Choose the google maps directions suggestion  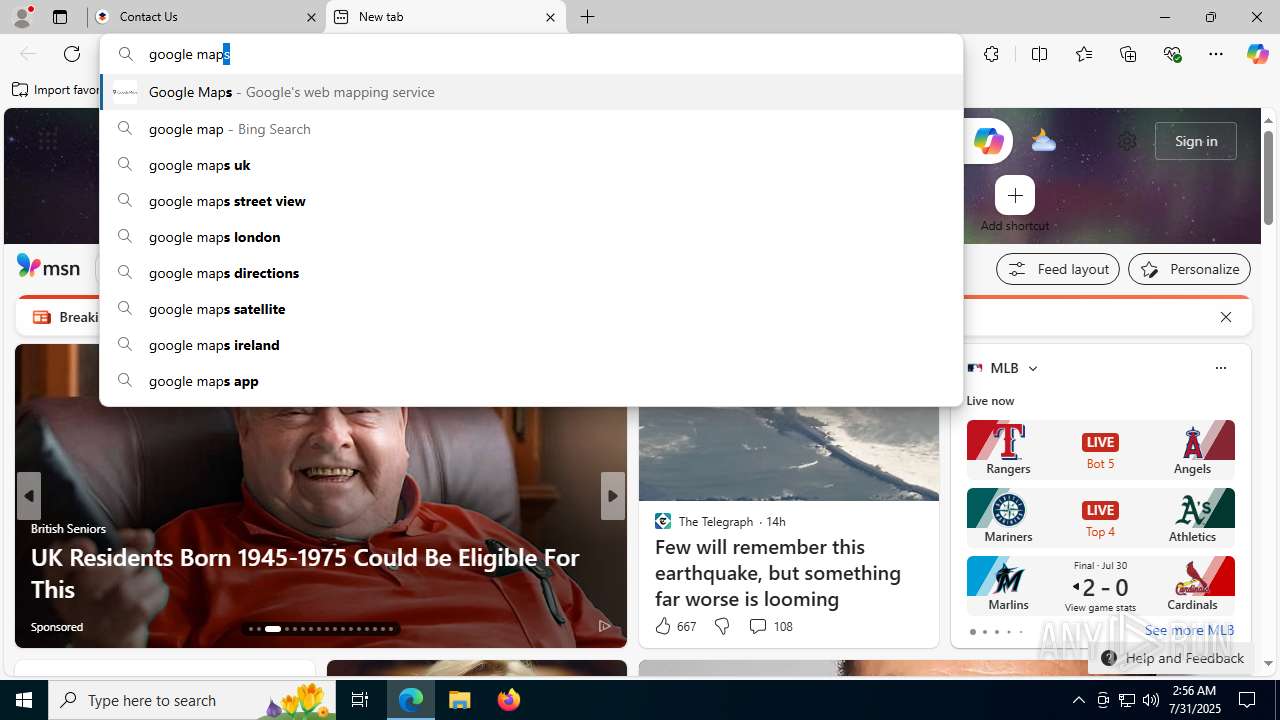[531, 273]
